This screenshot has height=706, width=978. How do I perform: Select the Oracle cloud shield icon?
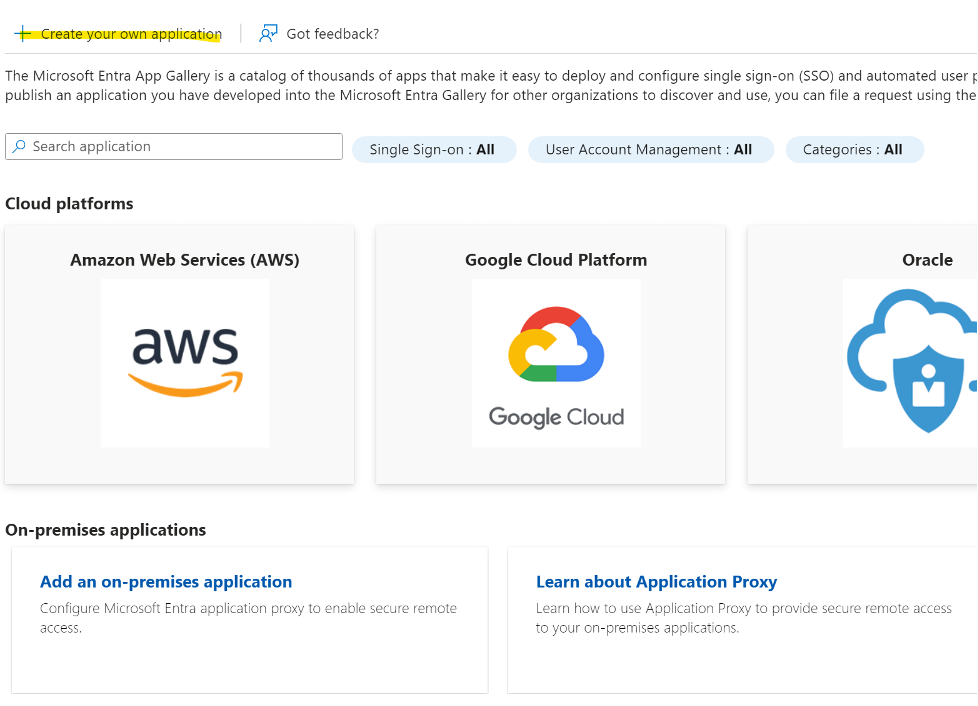click(911, 363)
